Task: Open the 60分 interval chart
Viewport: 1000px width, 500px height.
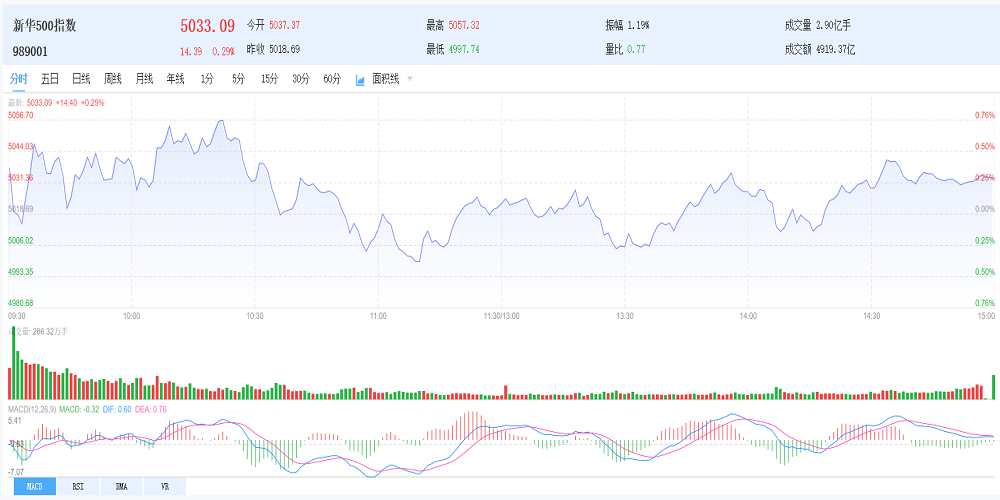Action: (x=333, y=78)
